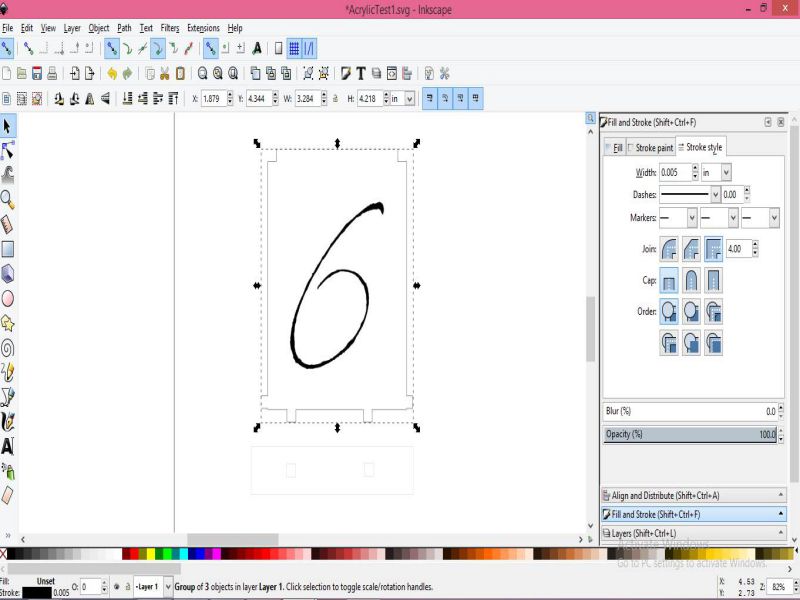Select the 3D box tool
The height and width of the screenshot is (600, 800).
(x=7, y=274)
